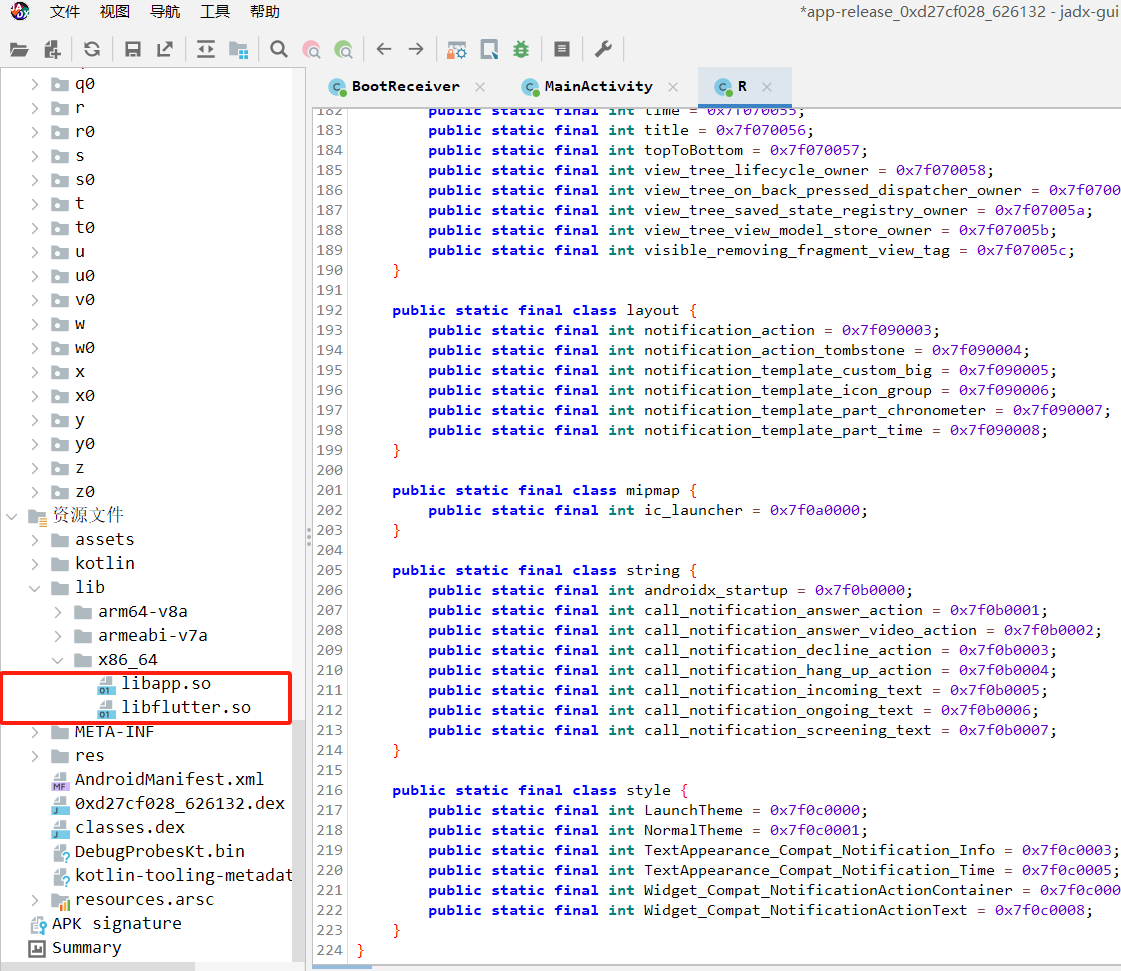
Task: Switch to the MainActivity tab
Action: click(x=598, y=87)
